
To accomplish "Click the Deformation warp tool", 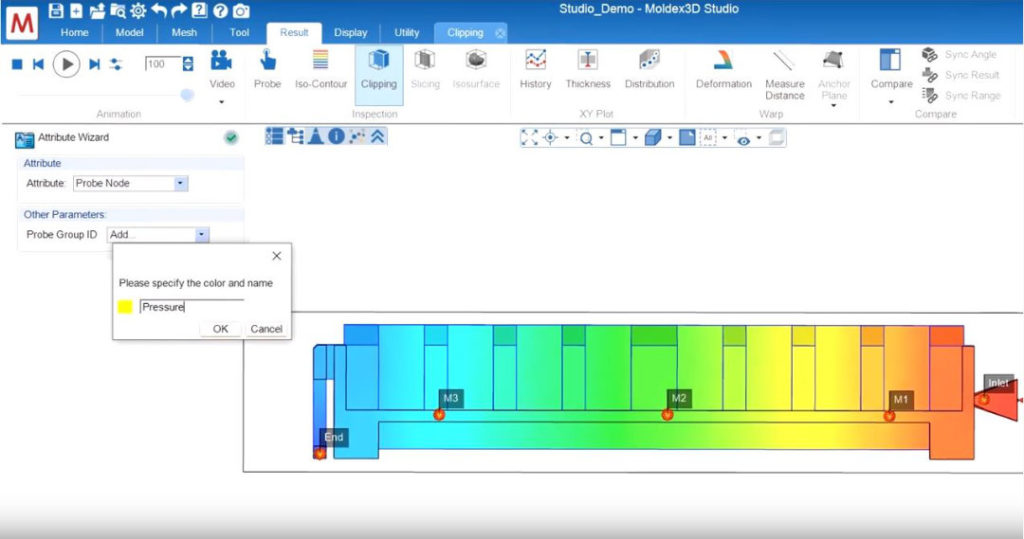I will pyautogui.click(x=724, y=69).
